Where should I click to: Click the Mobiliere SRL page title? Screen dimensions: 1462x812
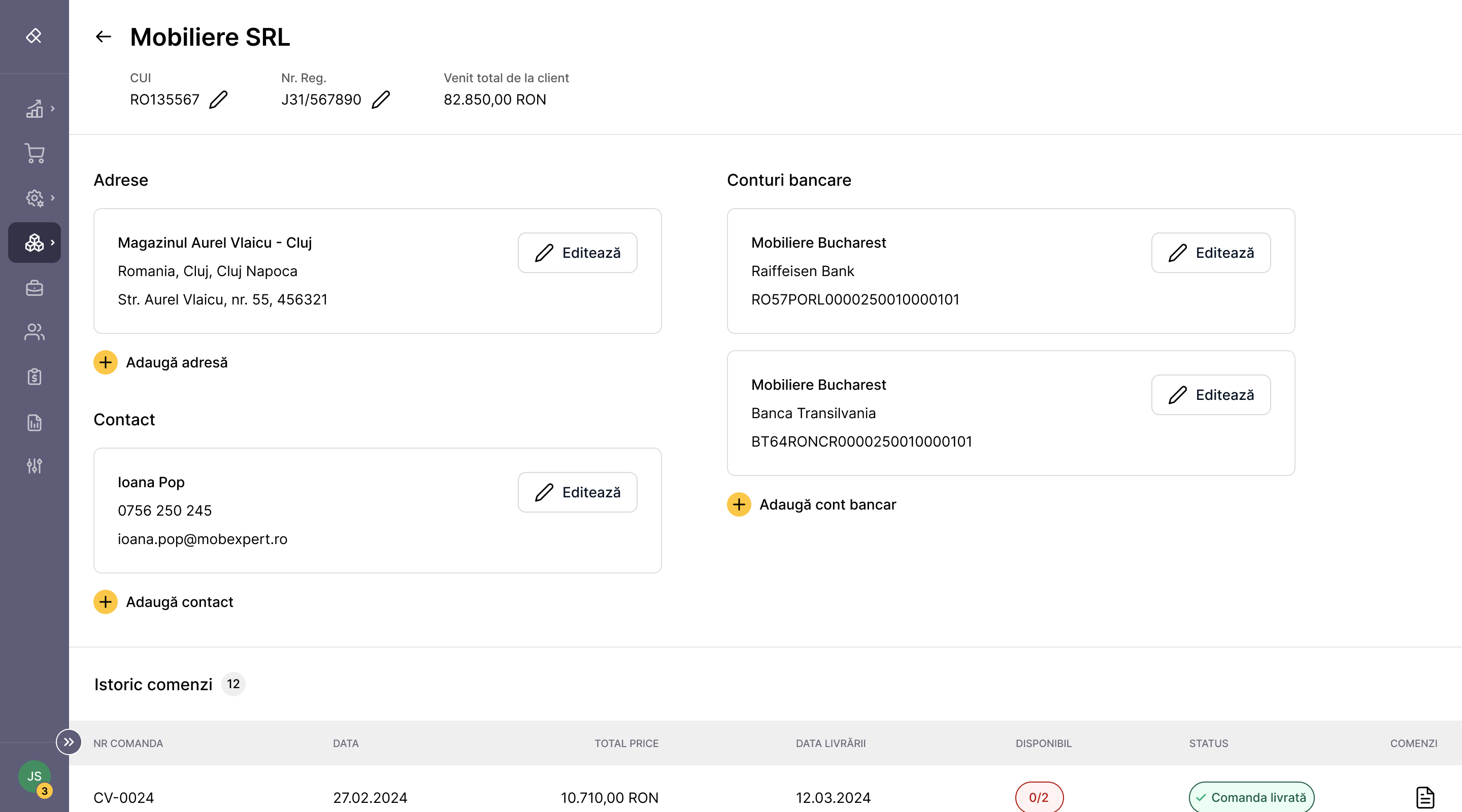click(210, 37)
